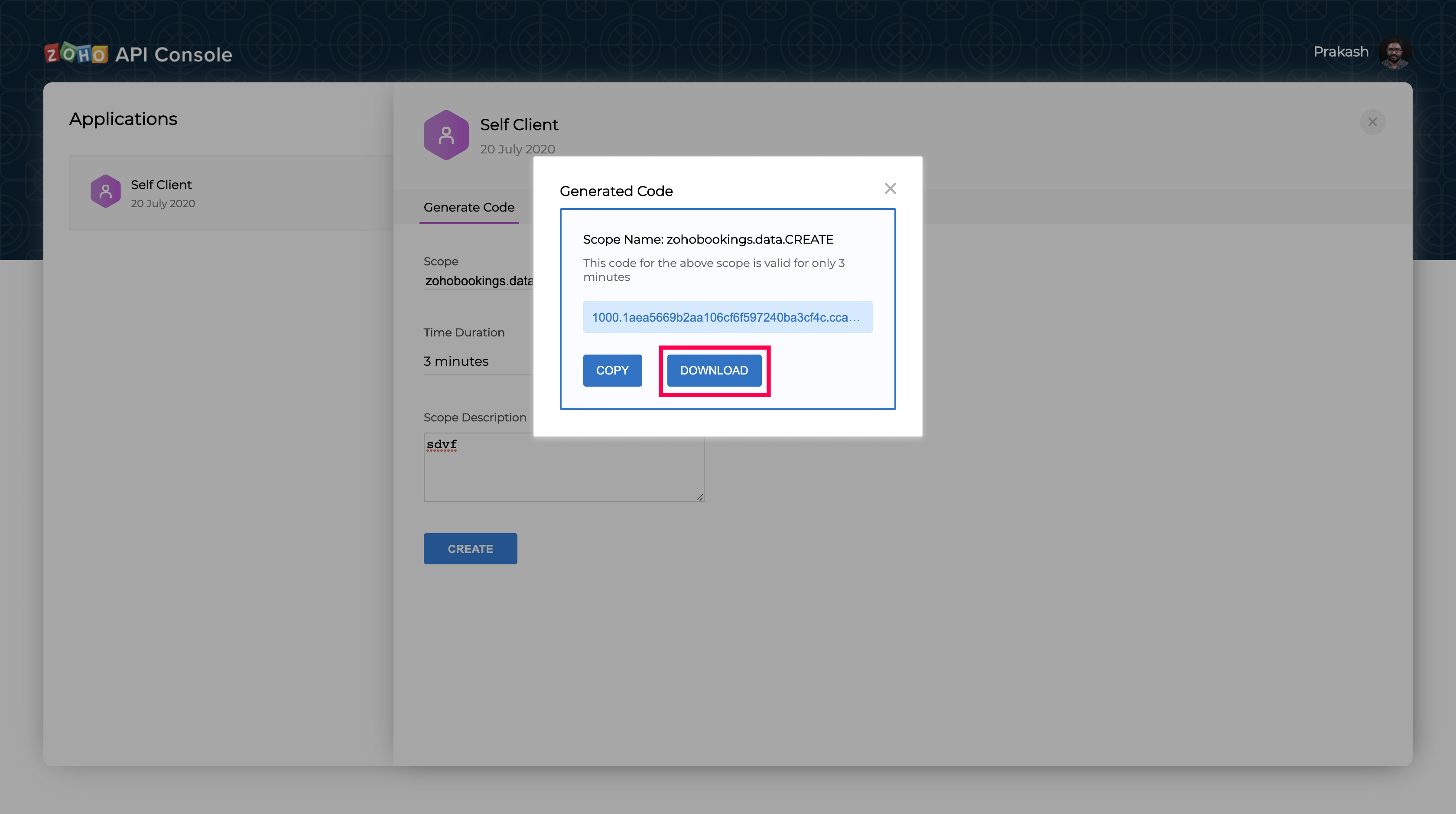Click the Scope input field
Image resolution: width=1456 pixels, height=814 pixels.
tap(478, 281)
